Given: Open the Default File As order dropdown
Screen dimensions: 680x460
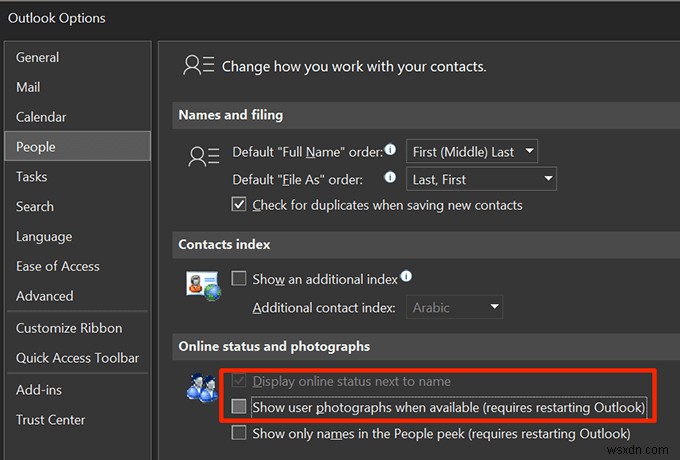Looking at the screenshot, I should click(x=481, y=179).
